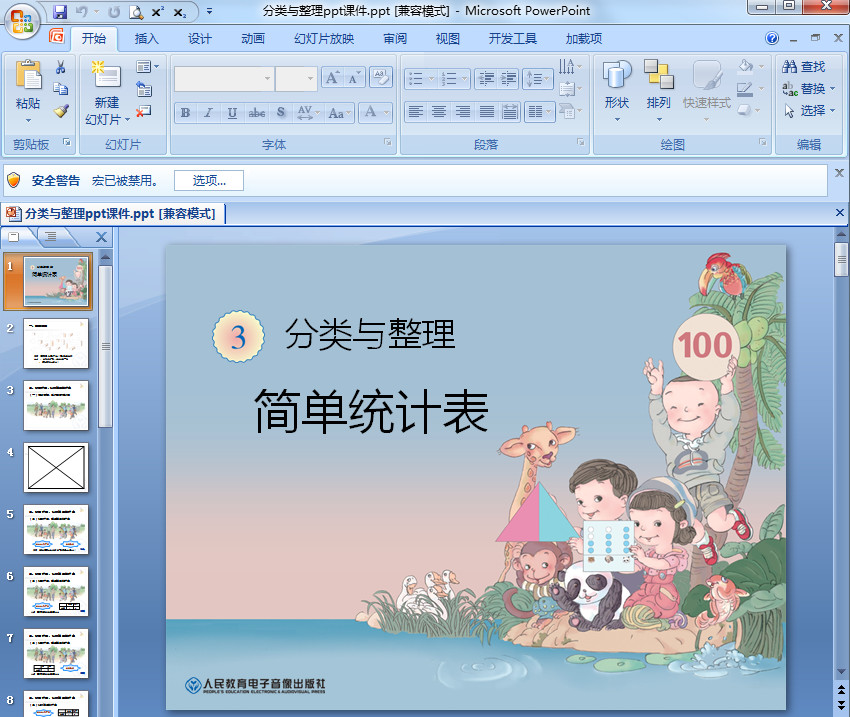Toggle Underline formatting
The width and height of the screenshot is (850, 717).
[x=232, y=113]
